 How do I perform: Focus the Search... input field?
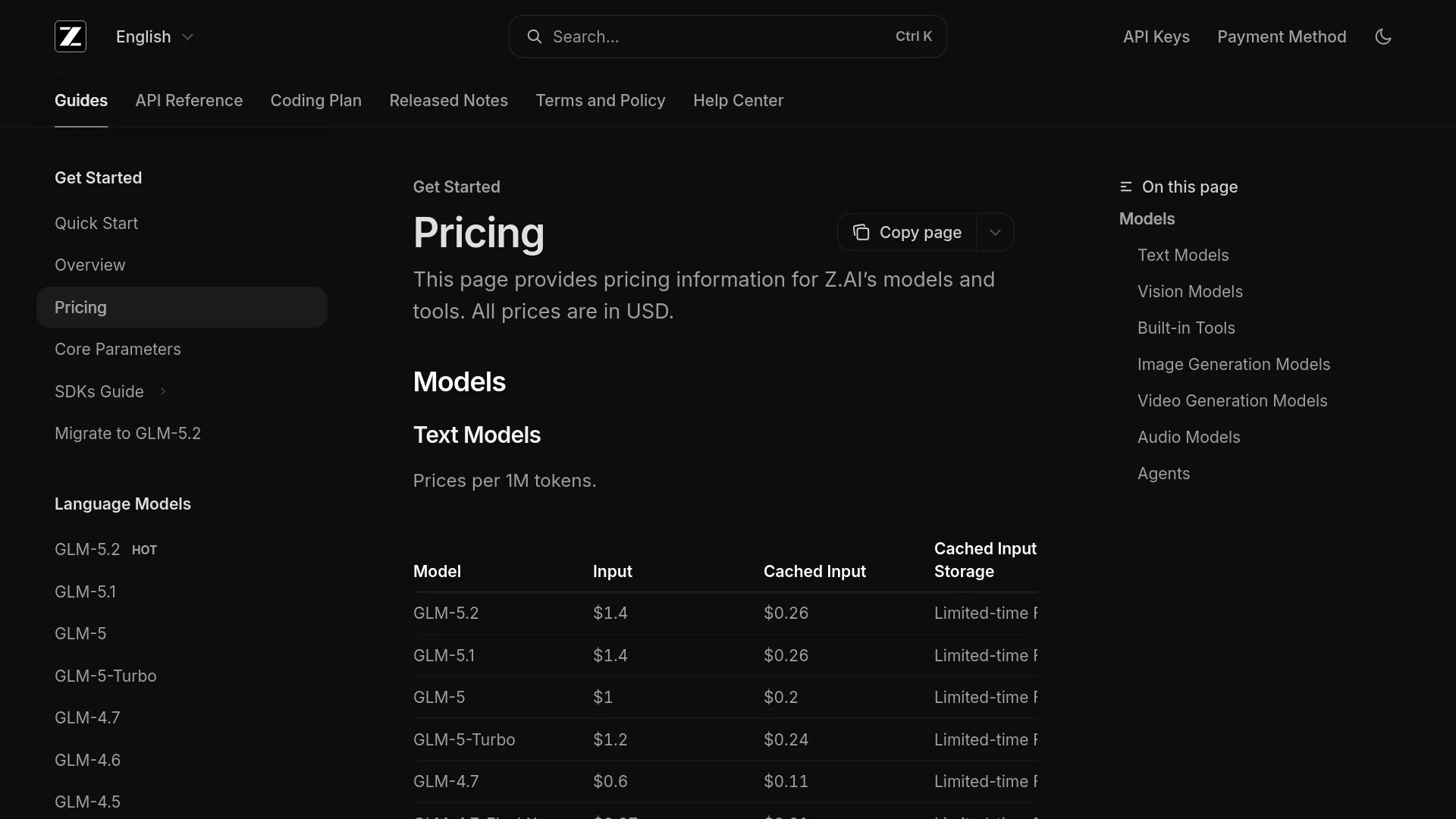727,36
